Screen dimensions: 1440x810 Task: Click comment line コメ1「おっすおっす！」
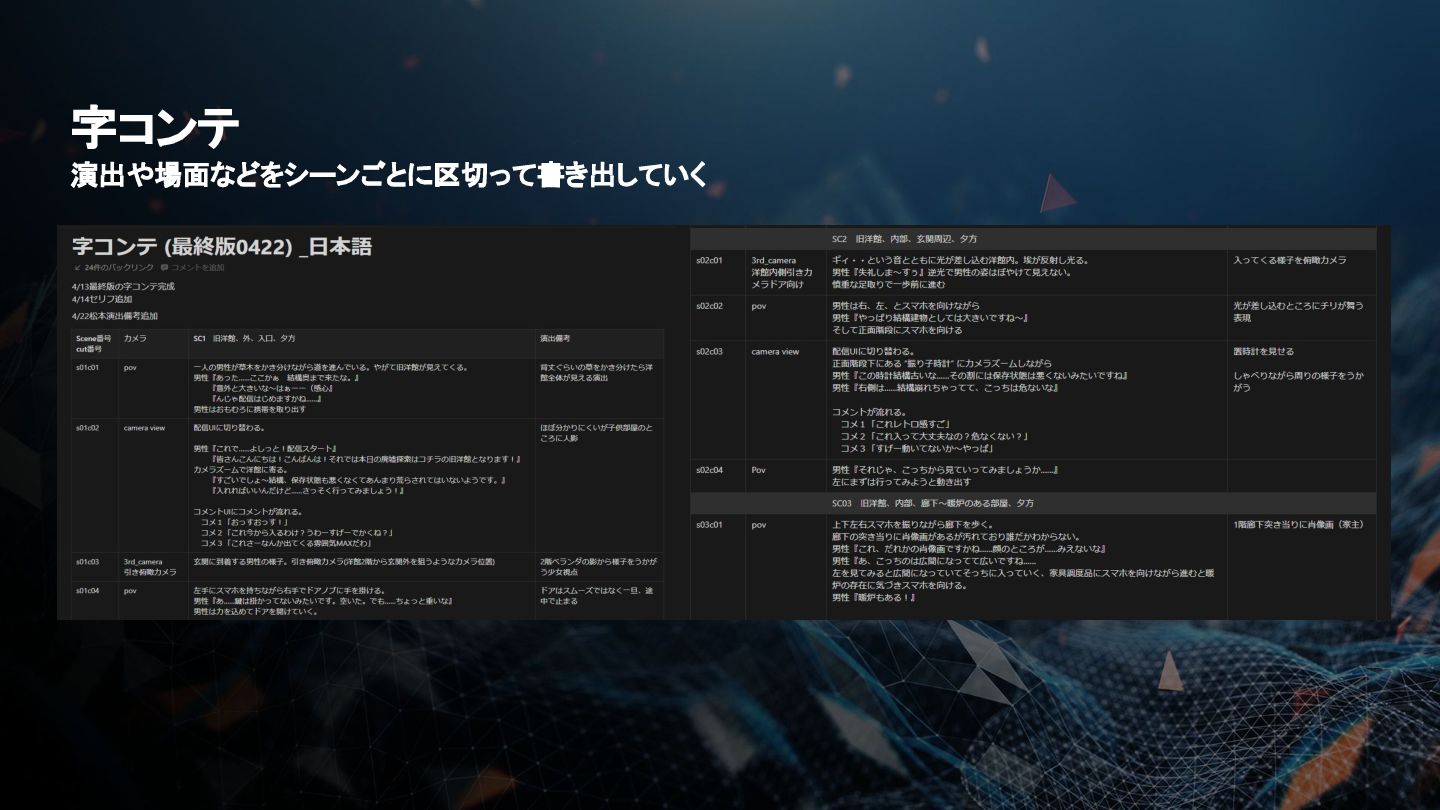[x=245, y=522]
